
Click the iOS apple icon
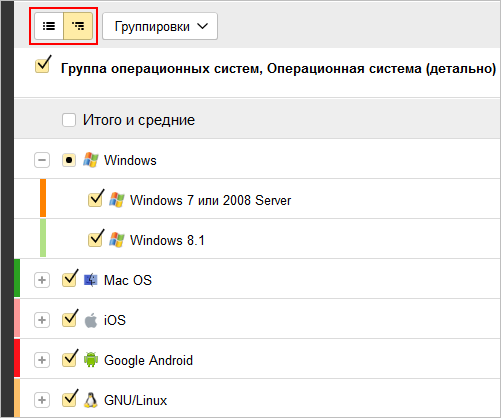click(91, 320)
